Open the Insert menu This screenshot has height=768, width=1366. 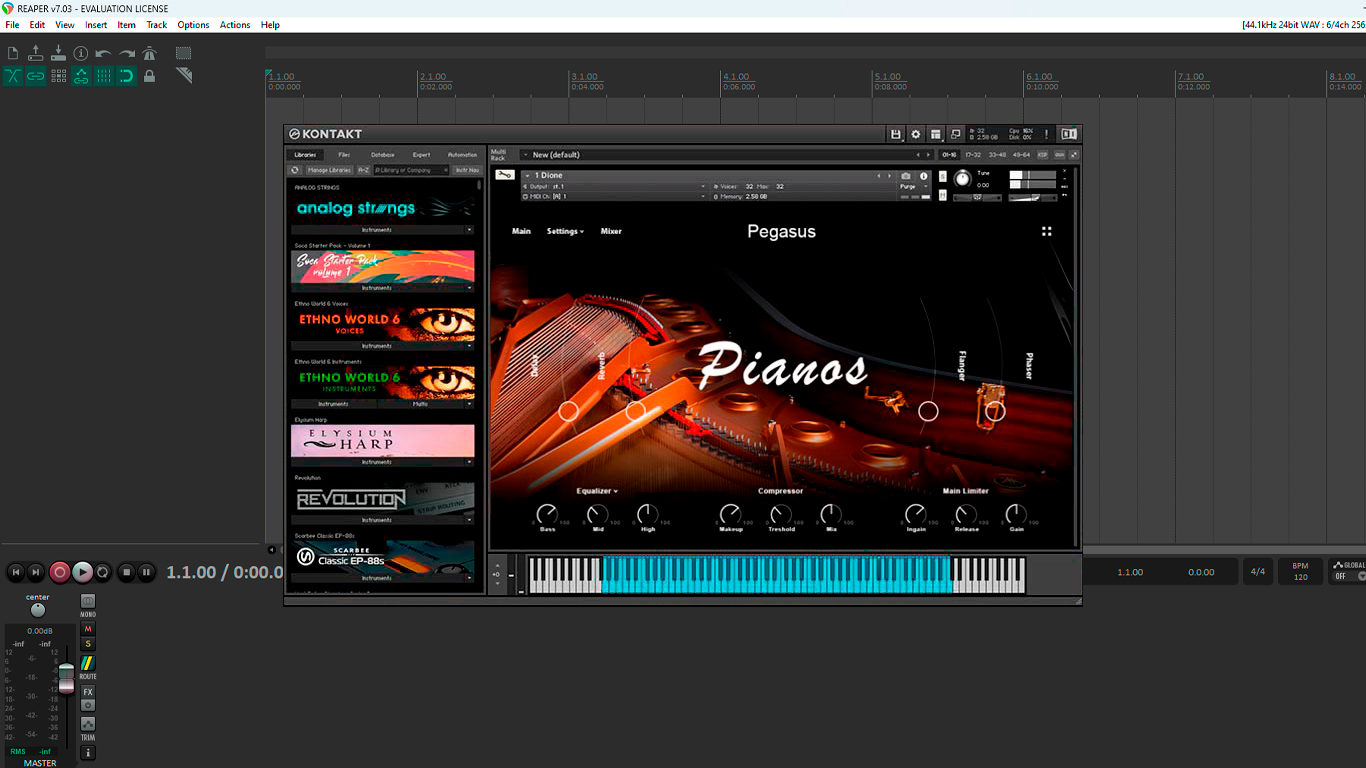click(96, 25)
